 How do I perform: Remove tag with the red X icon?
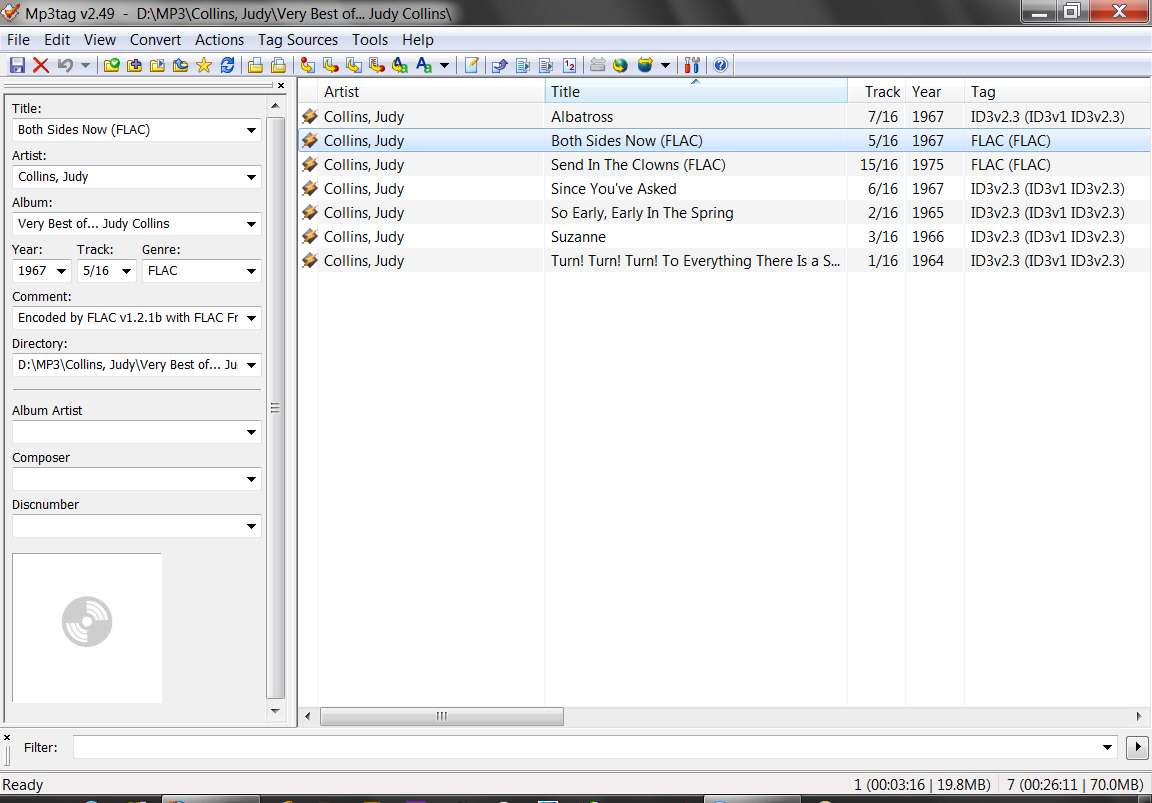click(x=41, y=65)
